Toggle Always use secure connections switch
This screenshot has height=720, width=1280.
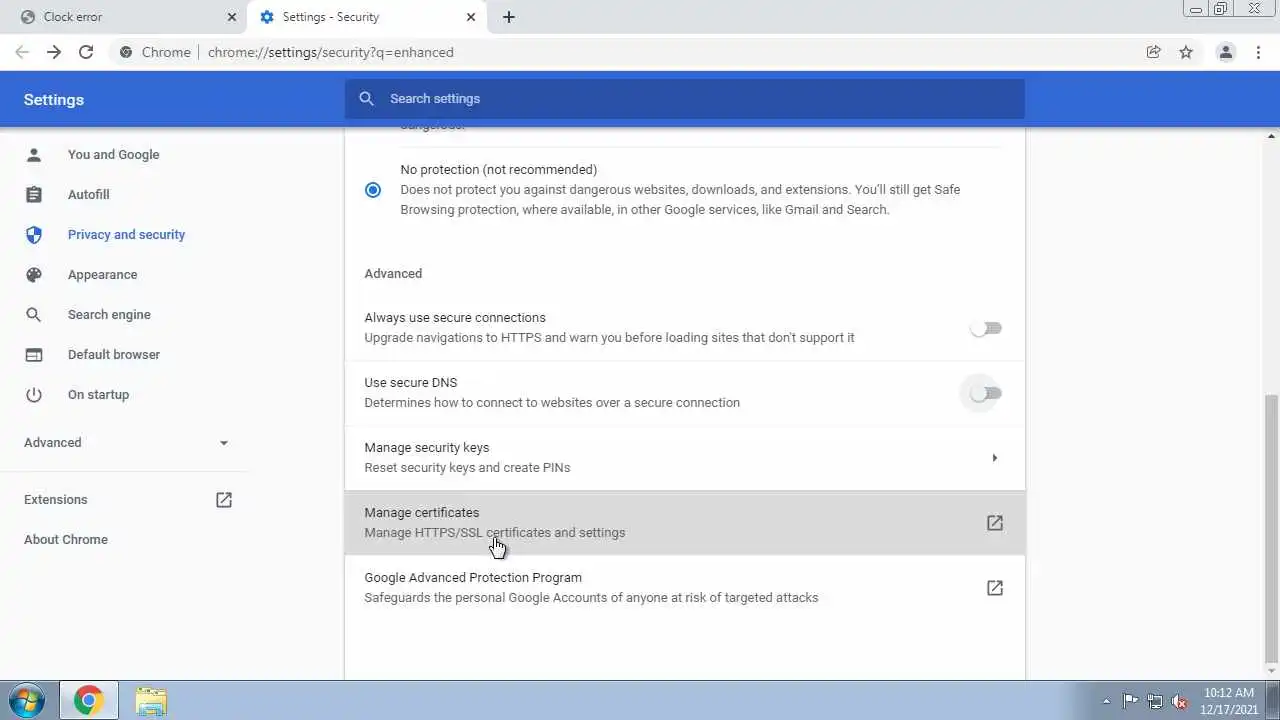(x=986, y=328)
